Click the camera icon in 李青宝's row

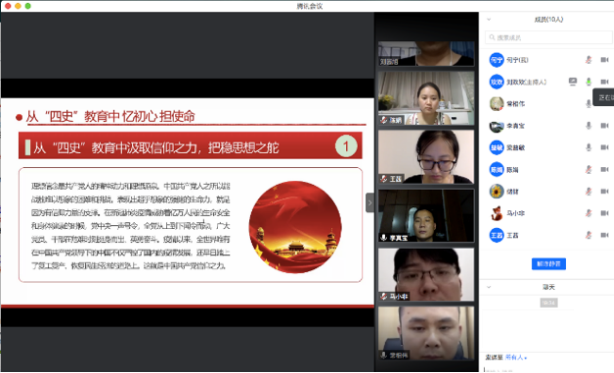click(x=605, y=125)
